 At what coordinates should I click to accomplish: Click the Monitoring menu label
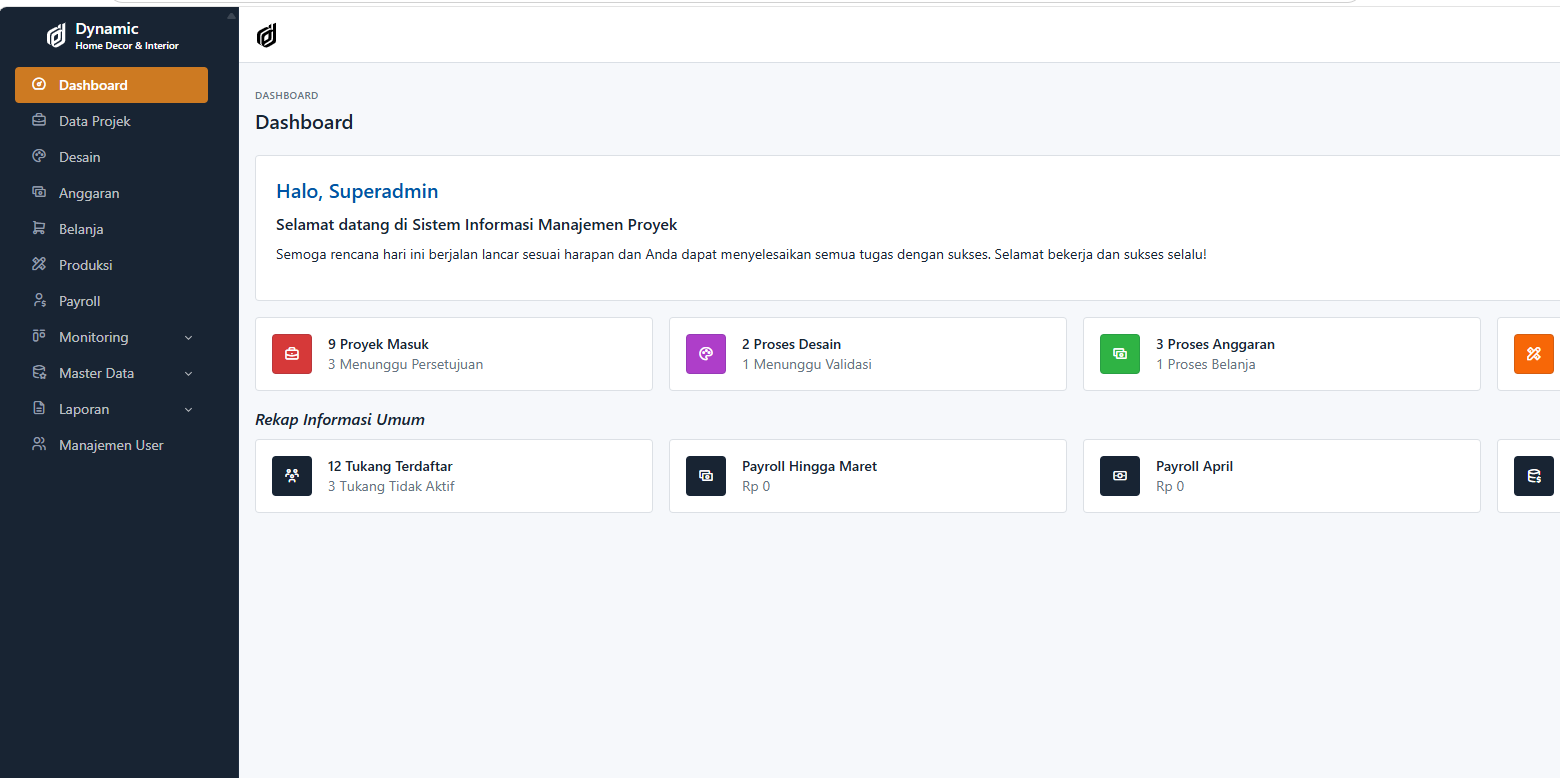click(94, 337)
